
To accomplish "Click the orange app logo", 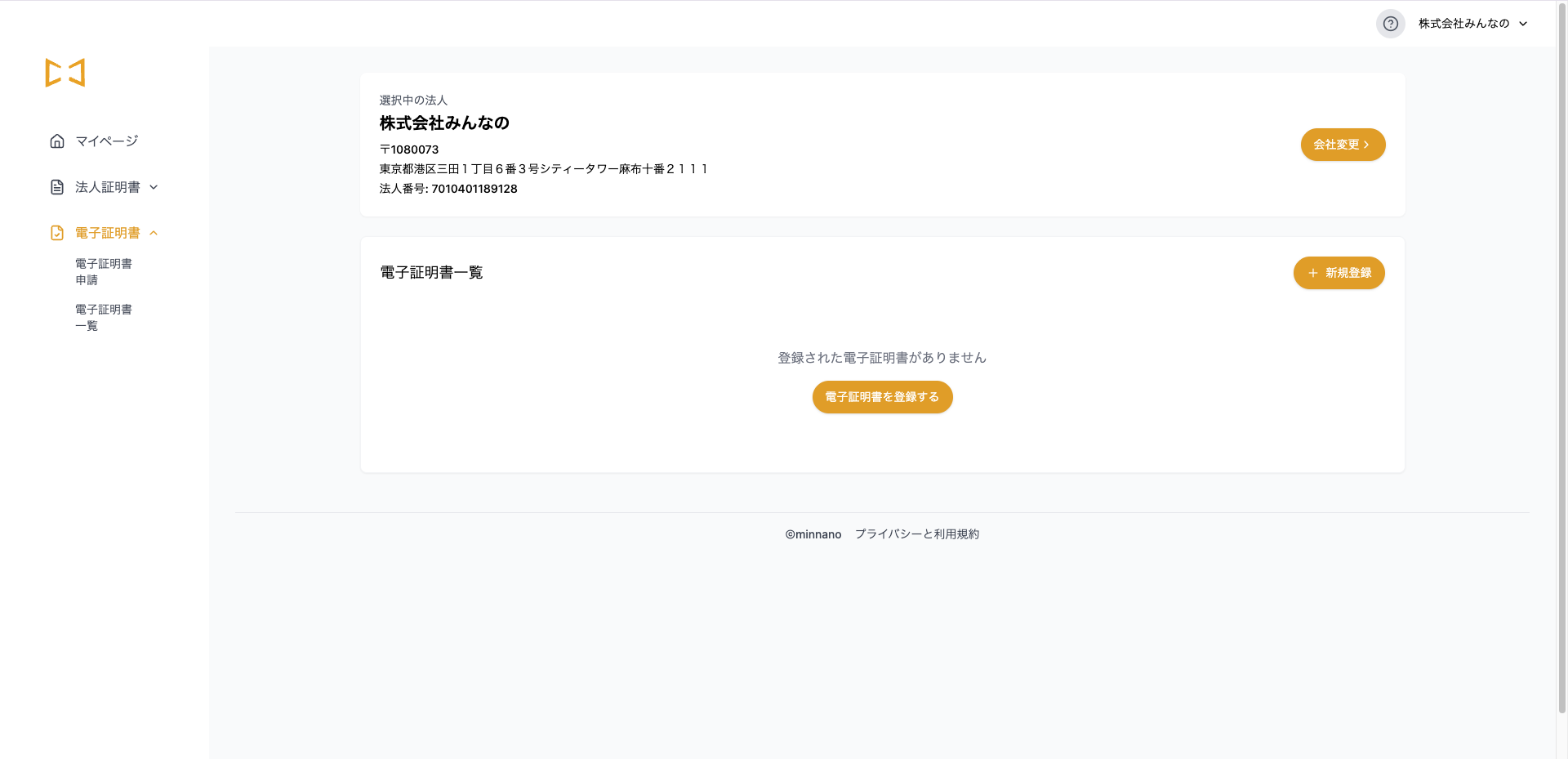I will point(65,73).
